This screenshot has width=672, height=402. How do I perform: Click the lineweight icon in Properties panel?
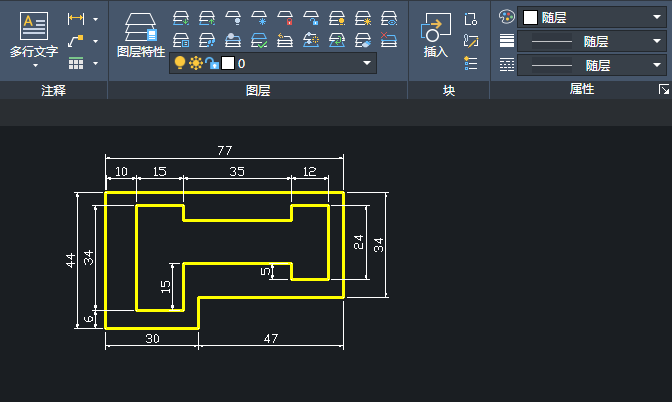tap(507, 41)
